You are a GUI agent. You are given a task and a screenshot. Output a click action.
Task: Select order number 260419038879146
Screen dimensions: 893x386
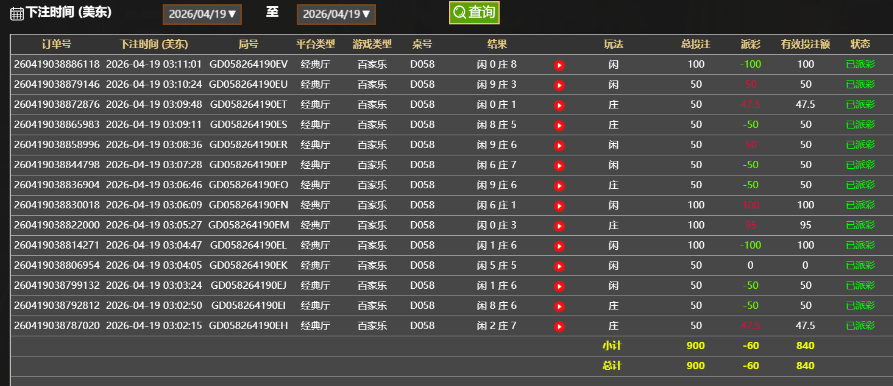coord(56,84)
